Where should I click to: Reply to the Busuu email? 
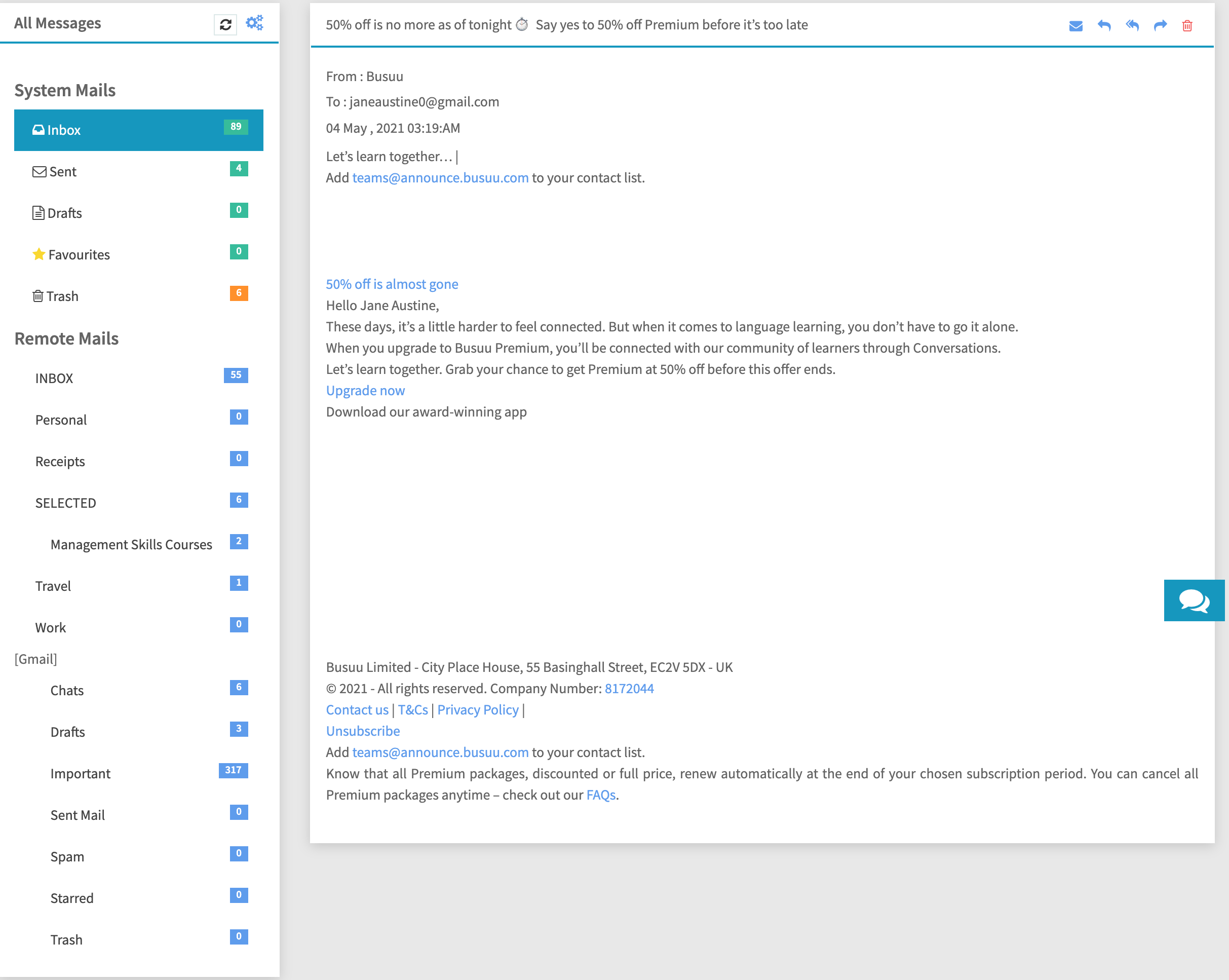coord(1103,26)
